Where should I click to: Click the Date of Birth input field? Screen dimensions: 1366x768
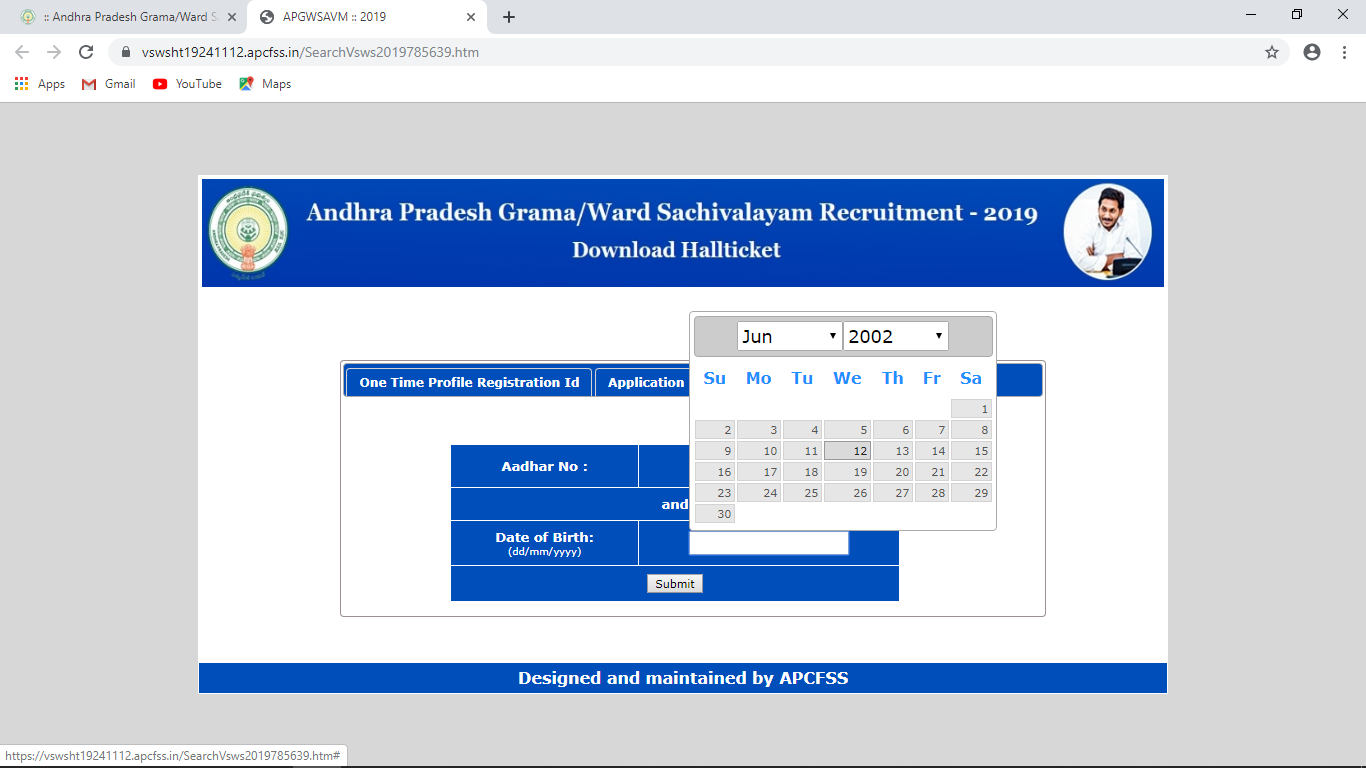point(768,542)
